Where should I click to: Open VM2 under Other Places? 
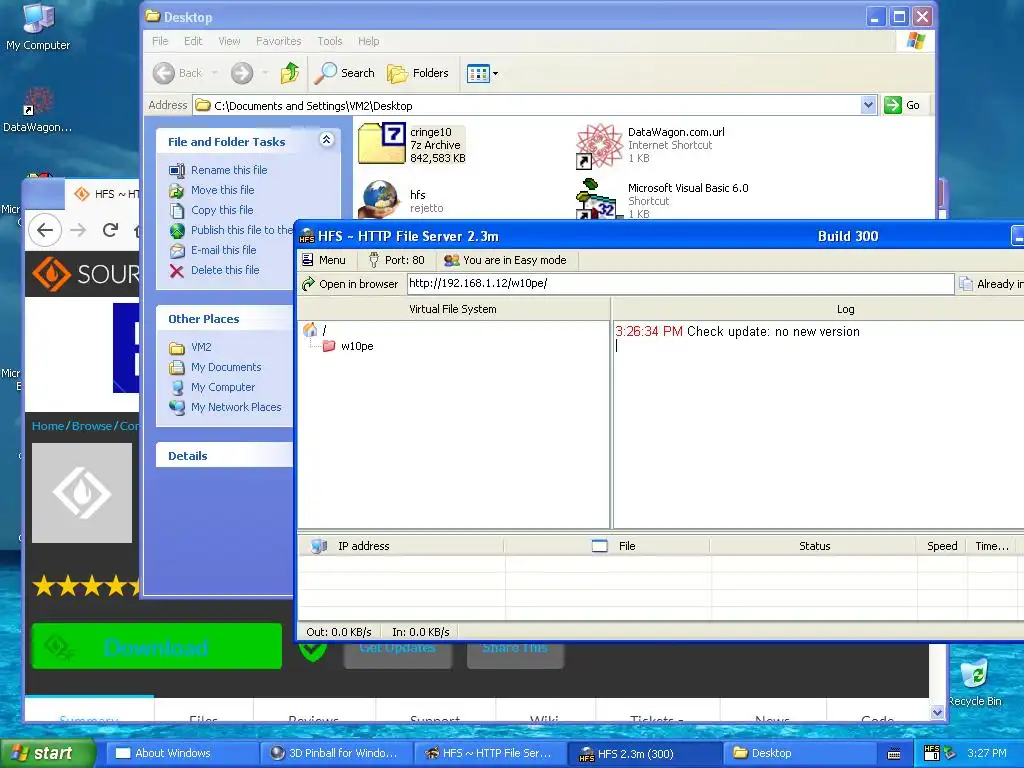(x=200, y=347)
